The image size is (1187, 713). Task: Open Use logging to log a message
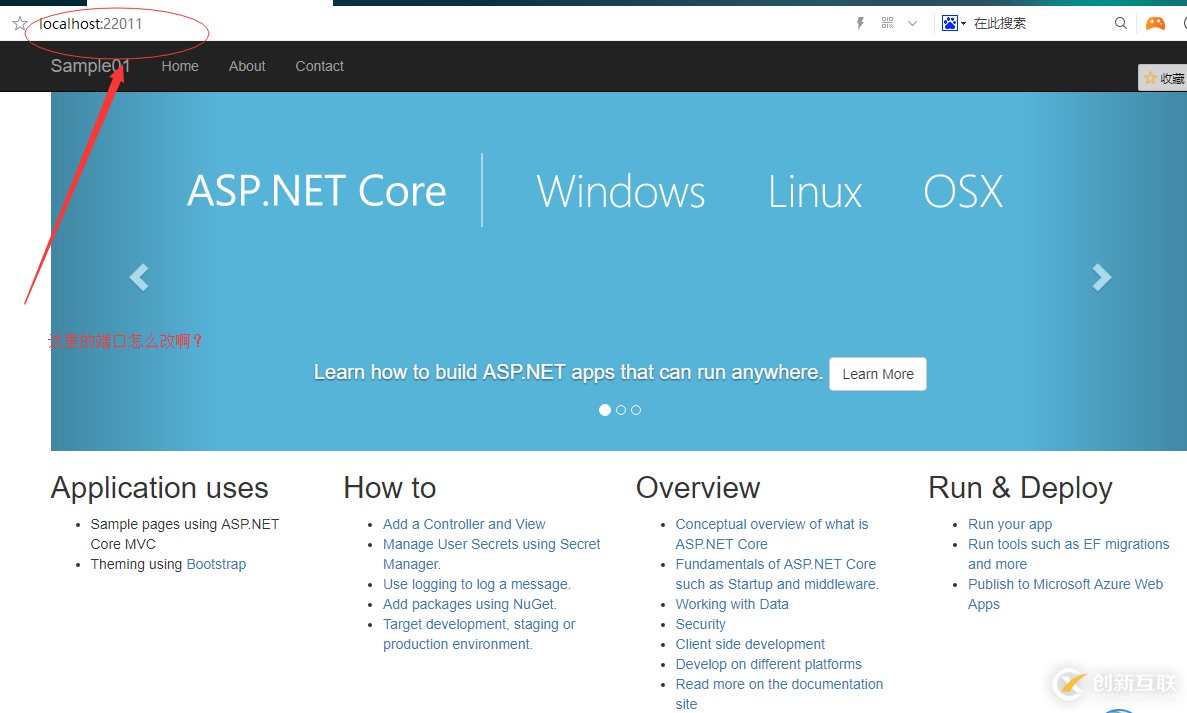pos(477,584)
